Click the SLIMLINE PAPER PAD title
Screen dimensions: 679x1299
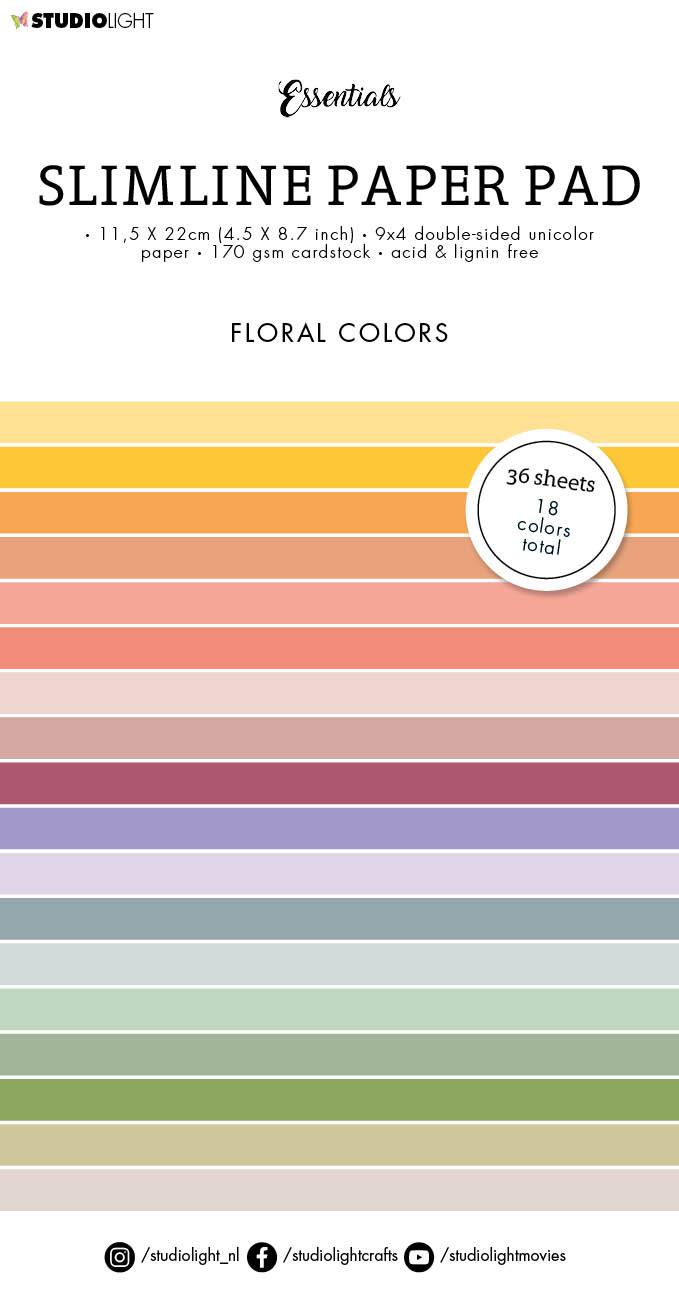pos(339,186)
